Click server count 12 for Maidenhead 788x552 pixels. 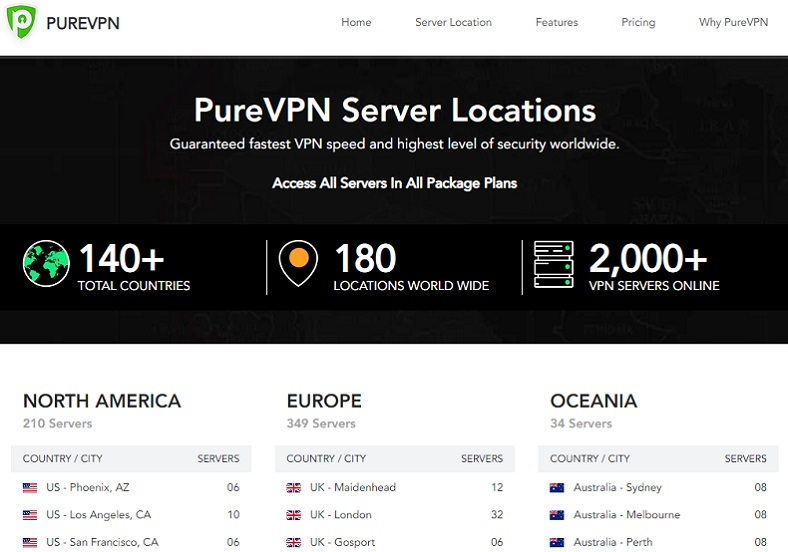click(497, 487)
